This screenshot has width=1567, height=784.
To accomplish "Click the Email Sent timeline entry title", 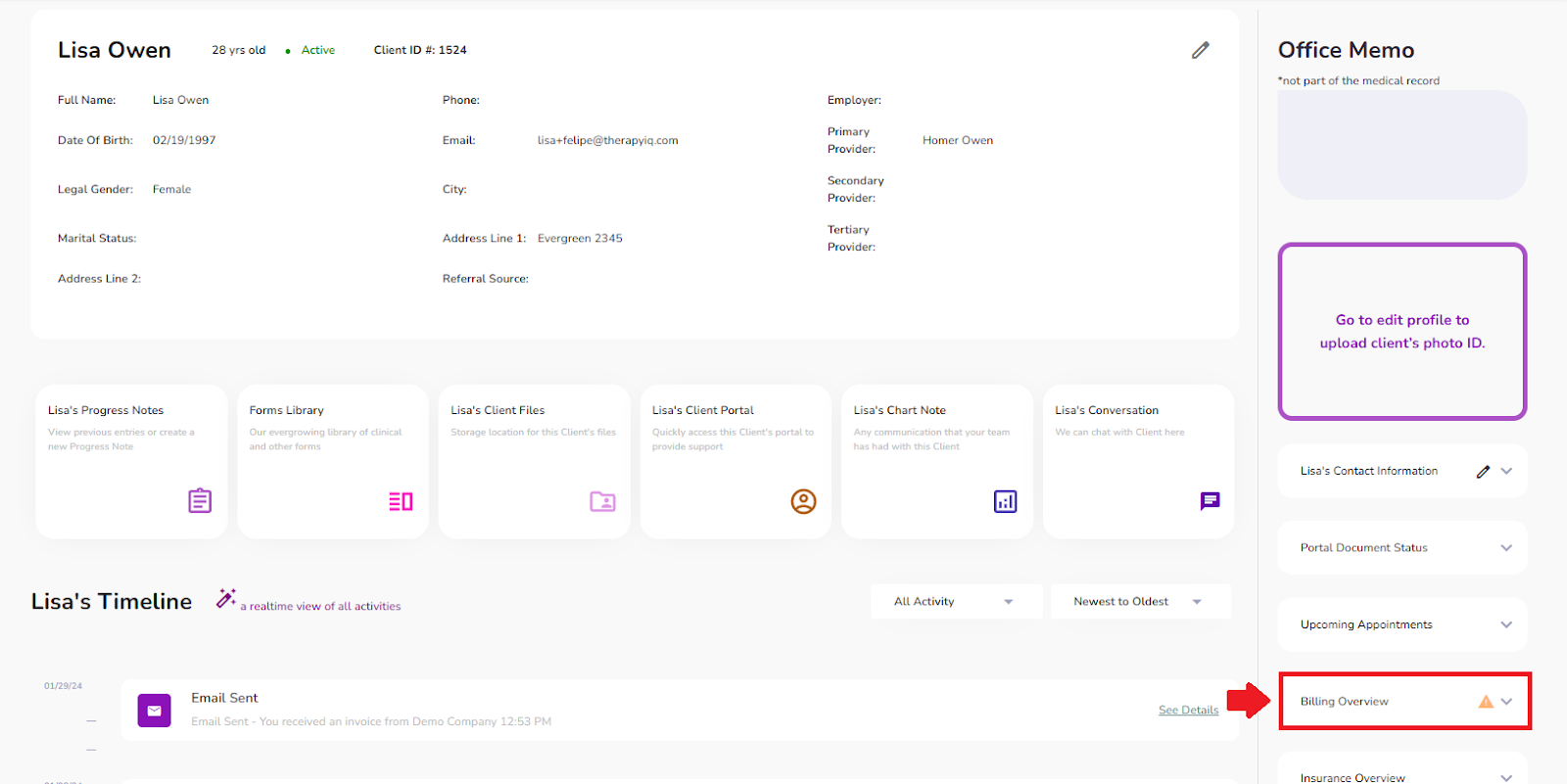I will click(x=224, y=698).
